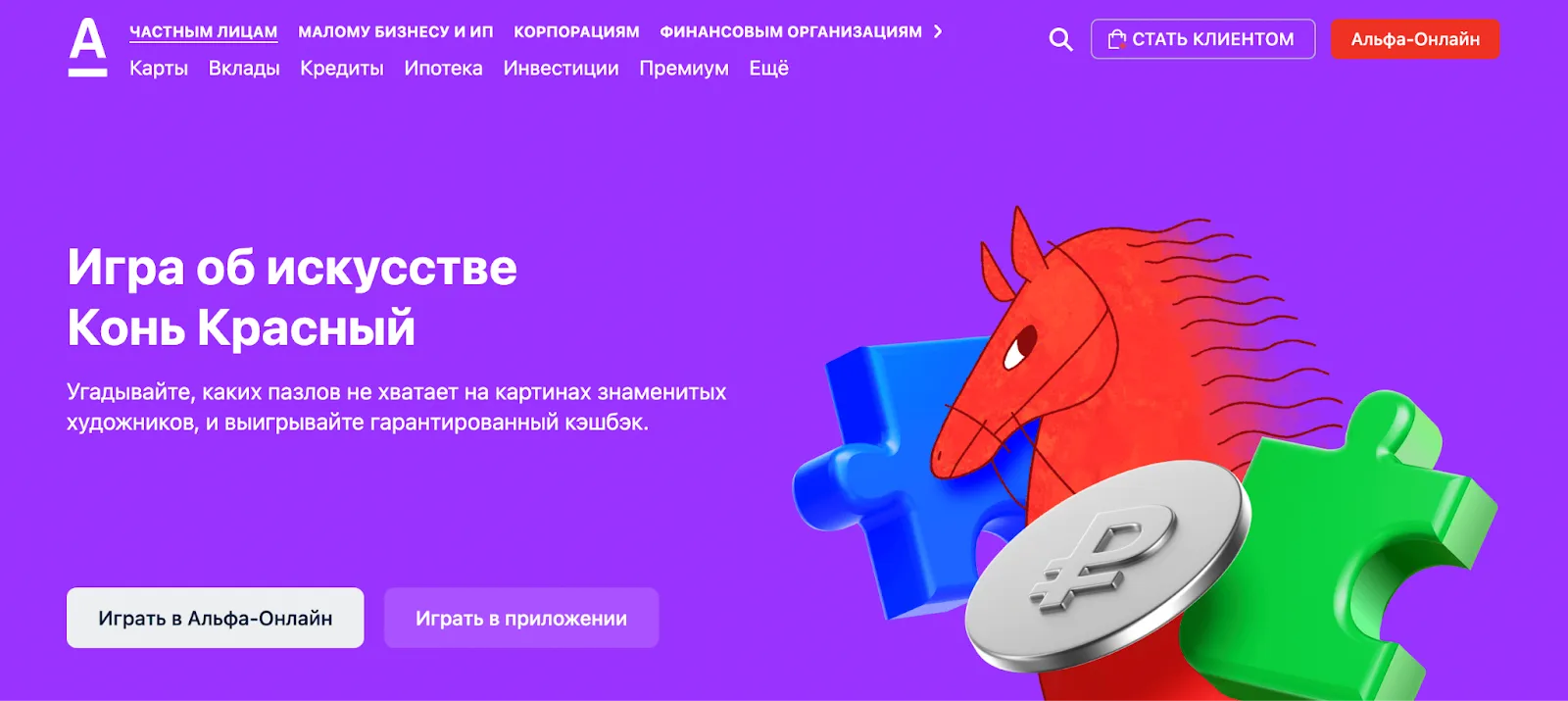
Task: Open the Ипотека menu item
Action: click(x=443, y=69)
